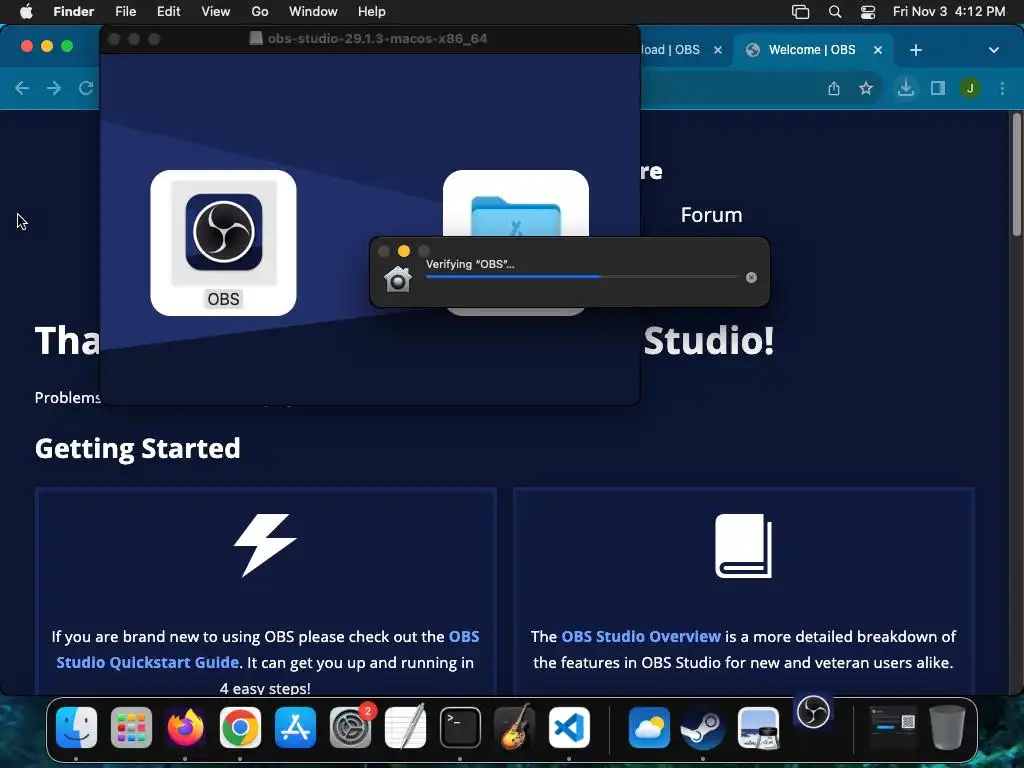Click the OBS icon in the Dock

coord(813,712)
